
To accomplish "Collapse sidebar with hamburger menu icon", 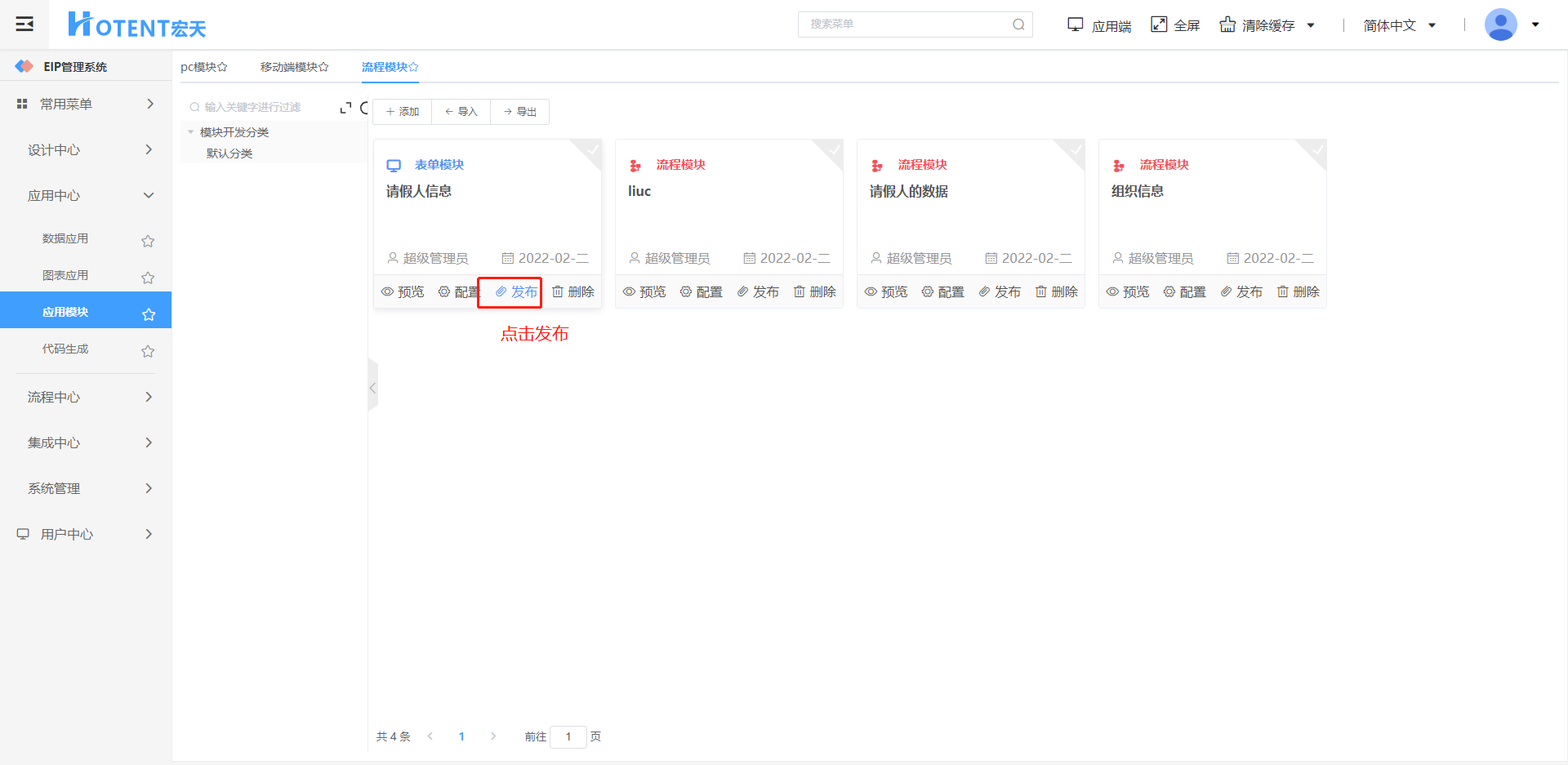I will pos(24,24).
